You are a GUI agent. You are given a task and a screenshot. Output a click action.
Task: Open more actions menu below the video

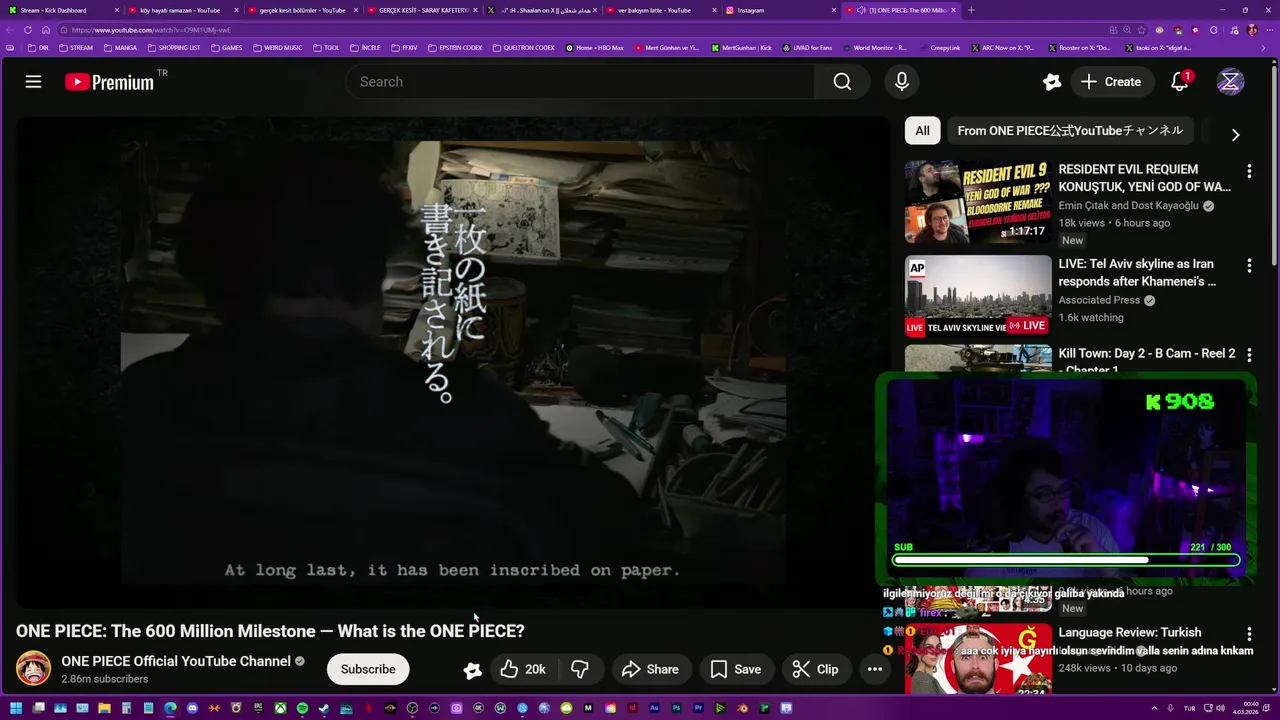[874, 669]
